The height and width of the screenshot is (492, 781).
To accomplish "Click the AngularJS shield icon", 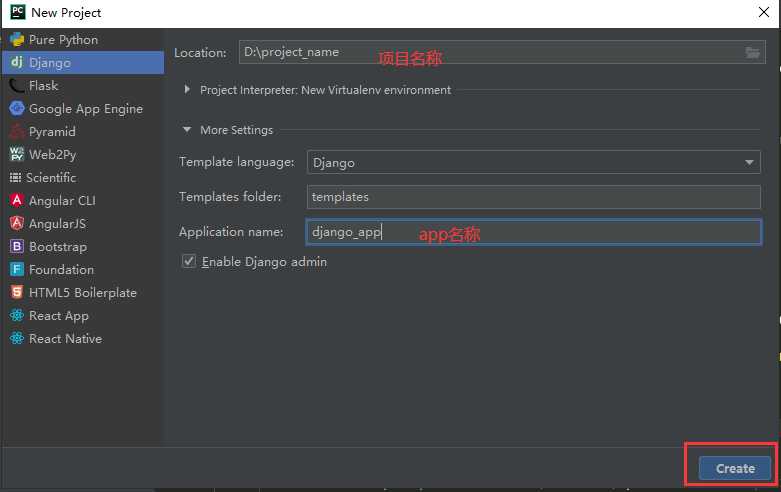I will tap(17, 223).
